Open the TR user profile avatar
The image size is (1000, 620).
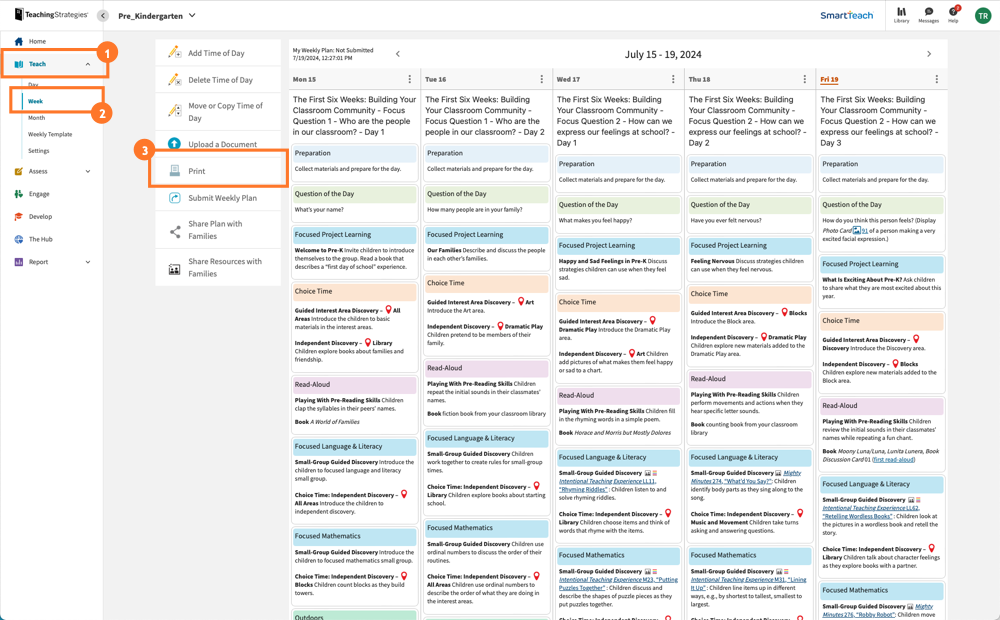pos(982,16)
